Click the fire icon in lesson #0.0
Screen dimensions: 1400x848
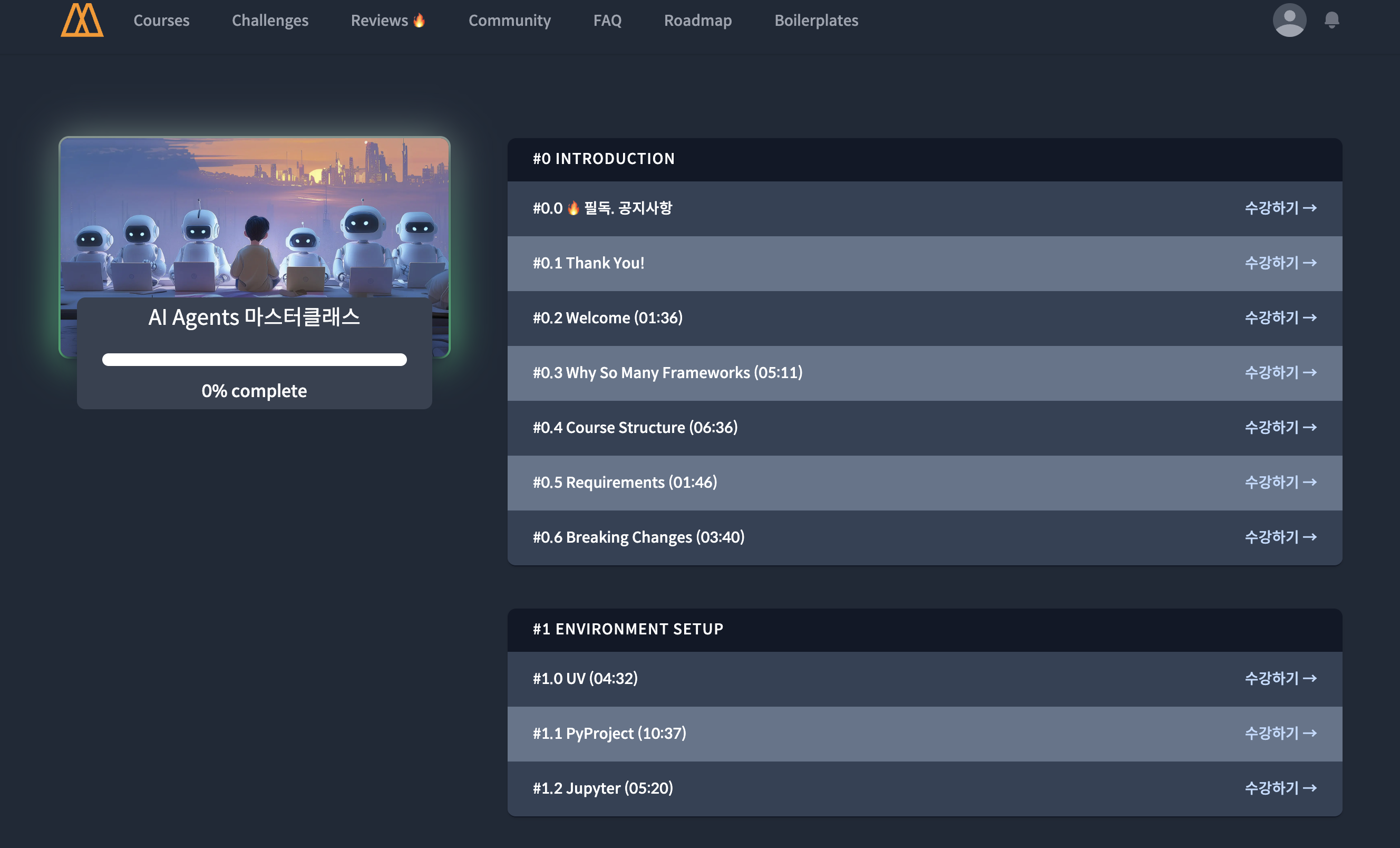573,208
